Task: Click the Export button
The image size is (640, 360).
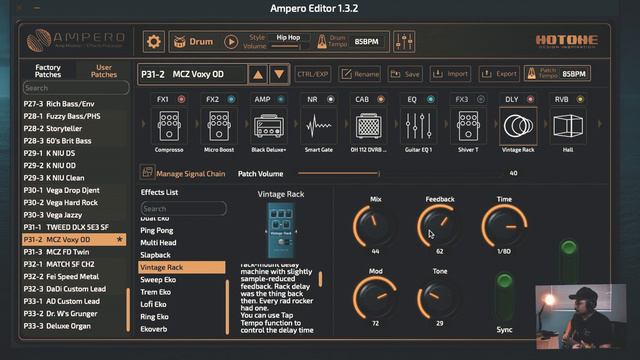Action: pyautogui.click(x=499, y=74)
